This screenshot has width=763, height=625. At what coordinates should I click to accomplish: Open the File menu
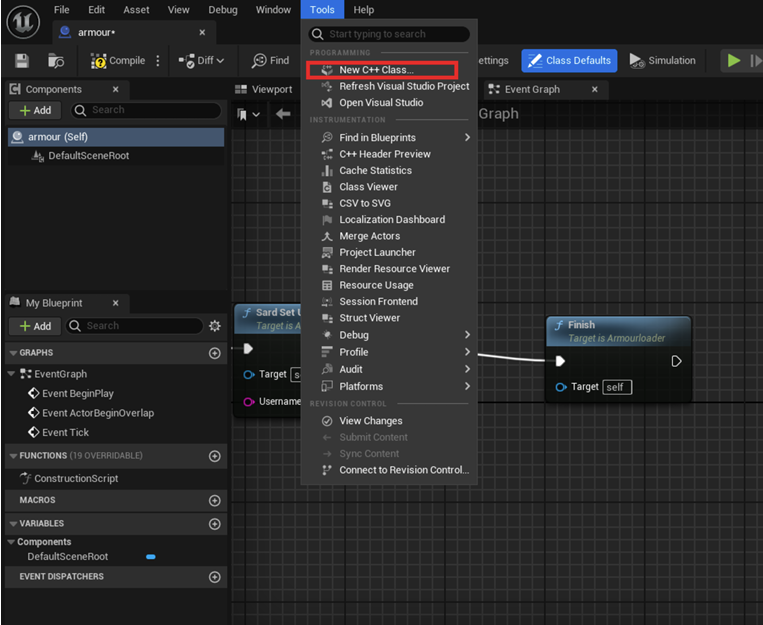(x=61, y=10)
